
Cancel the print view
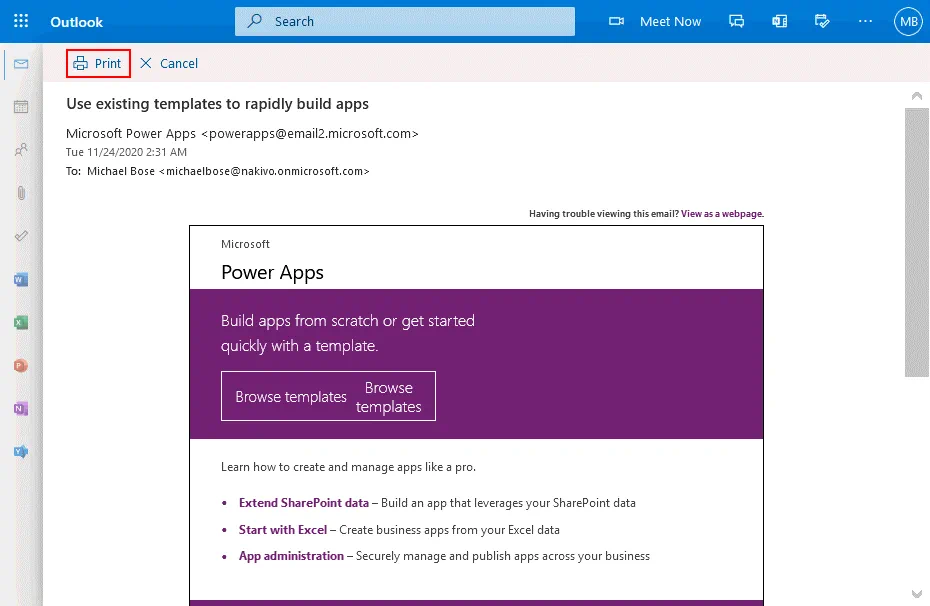pyautogui.click(x=168, y=63)
